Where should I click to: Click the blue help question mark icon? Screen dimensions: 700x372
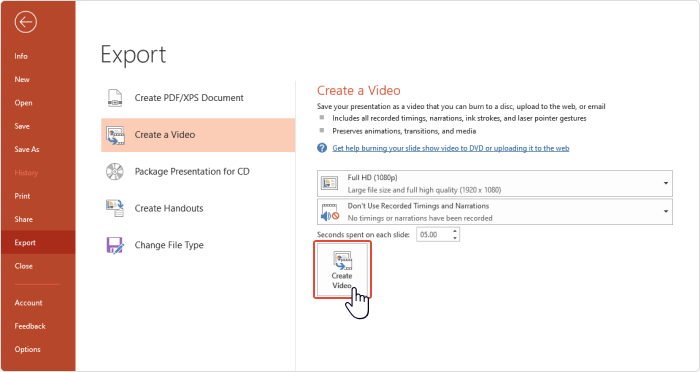click(322, 148)
